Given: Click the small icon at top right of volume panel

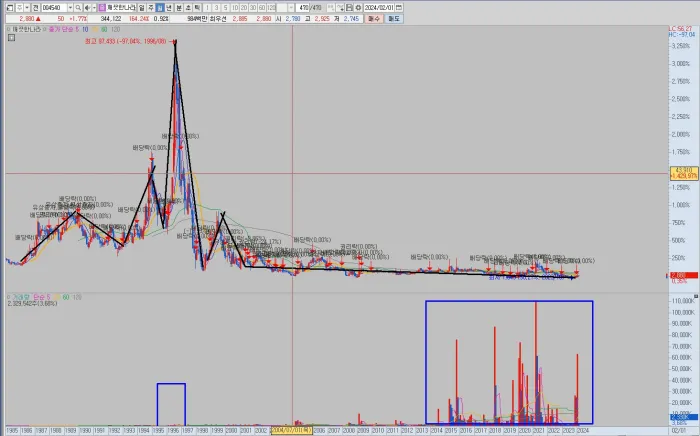Looking at the screenshot, I should pyautogui.click(x=696, y=296).
